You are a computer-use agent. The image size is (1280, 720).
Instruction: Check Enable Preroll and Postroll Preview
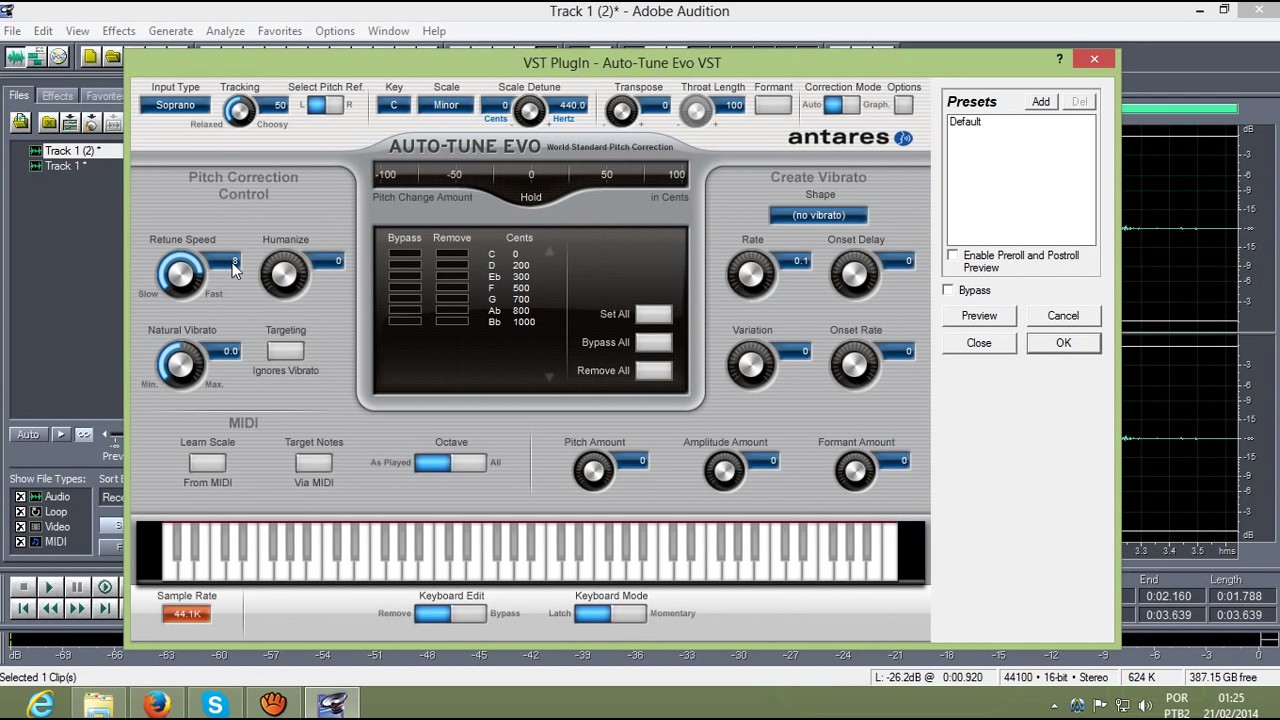(953, 256)
